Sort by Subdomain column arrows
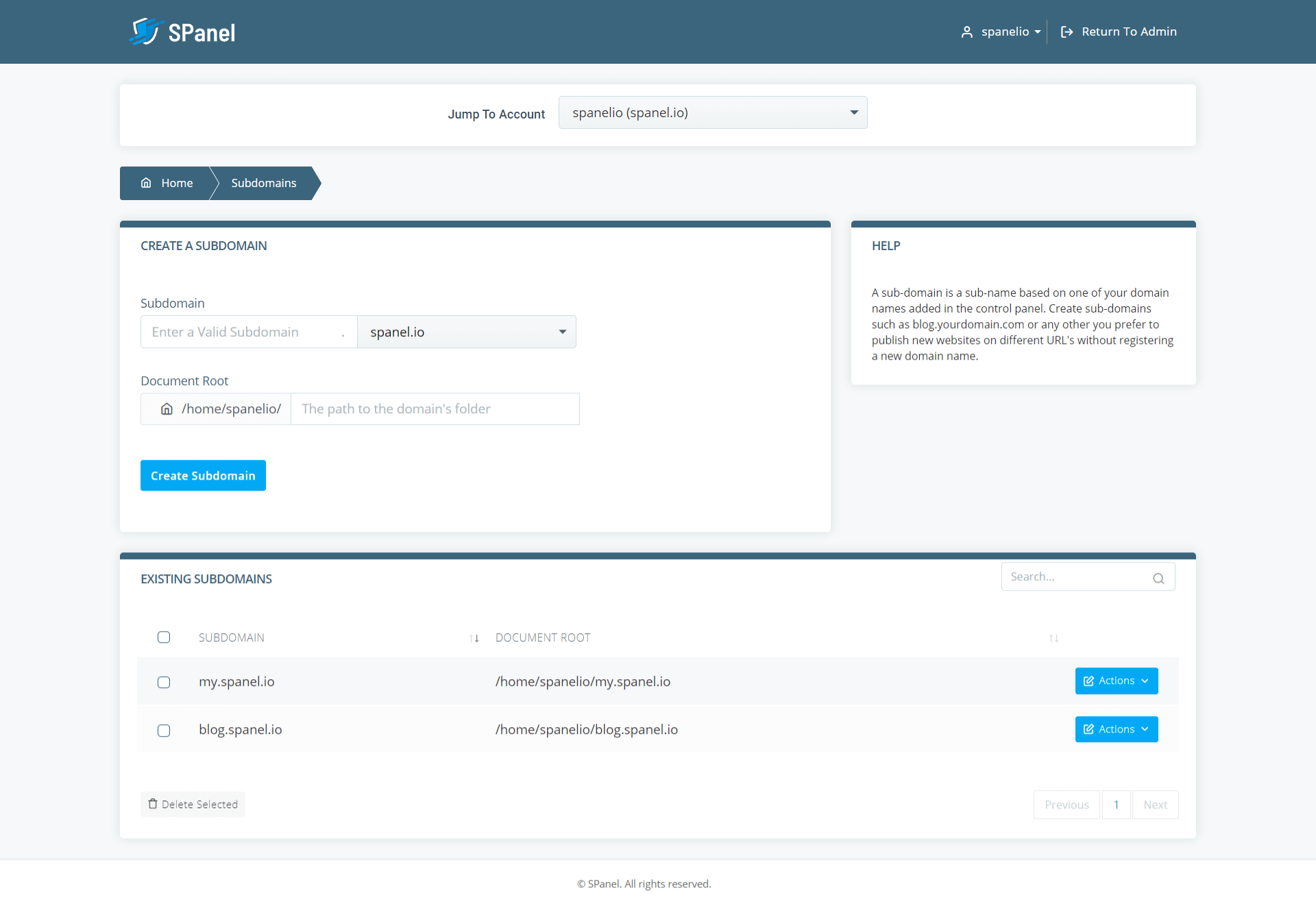Viewport: 1316px width, 908px height. pyautogui.click(x=474, y=638)
